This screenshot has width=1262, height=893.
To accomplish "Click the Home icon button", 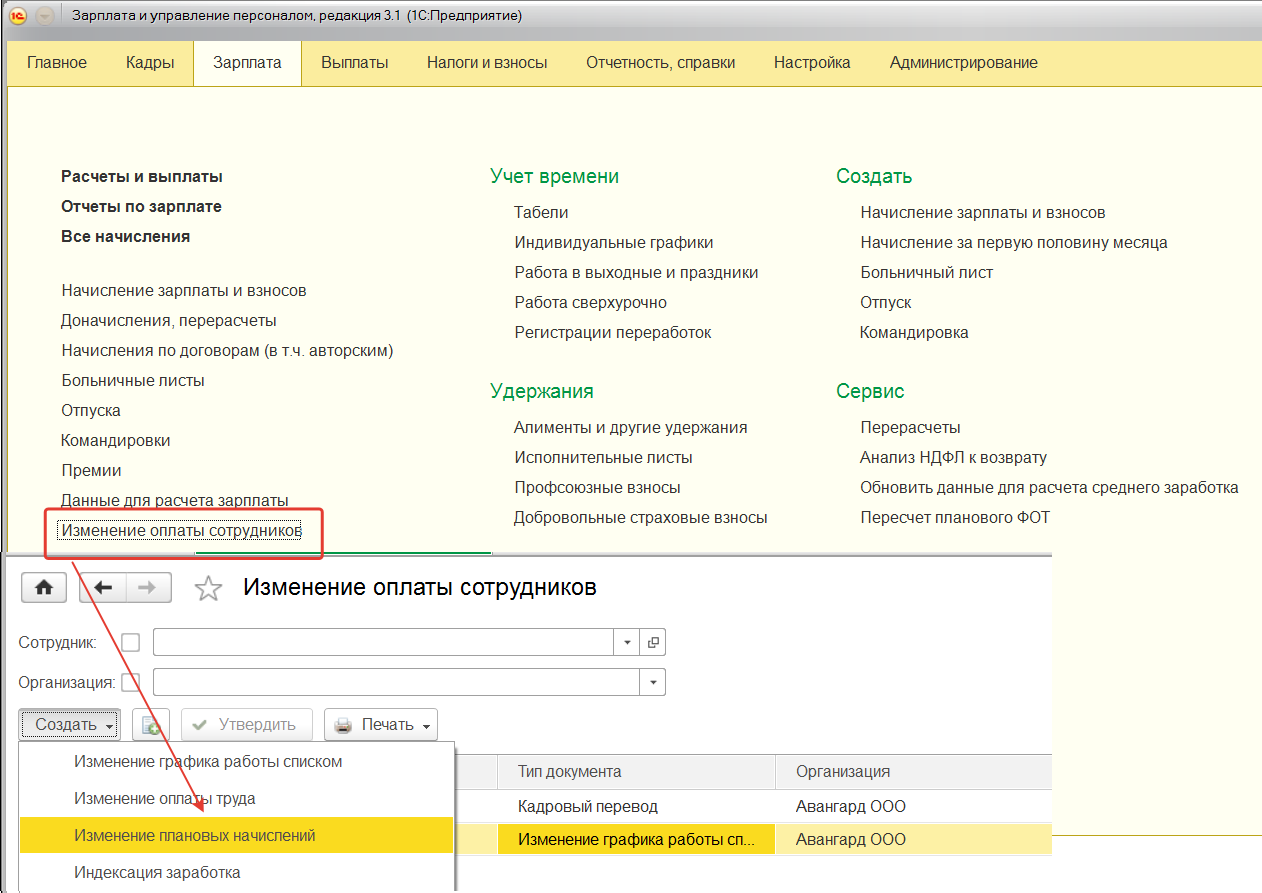I will click(44, 588).
